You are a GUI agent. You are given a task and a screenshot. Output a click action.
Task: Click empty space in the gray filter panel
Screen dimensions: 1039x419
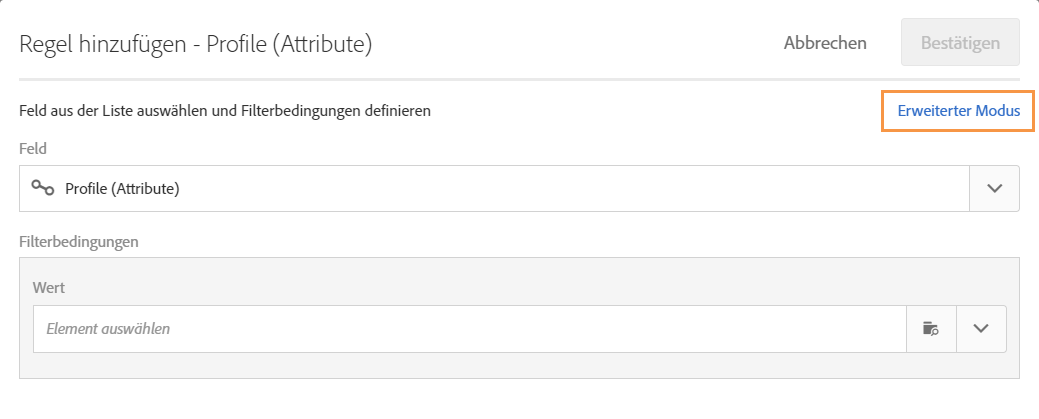tap(520, 366)
